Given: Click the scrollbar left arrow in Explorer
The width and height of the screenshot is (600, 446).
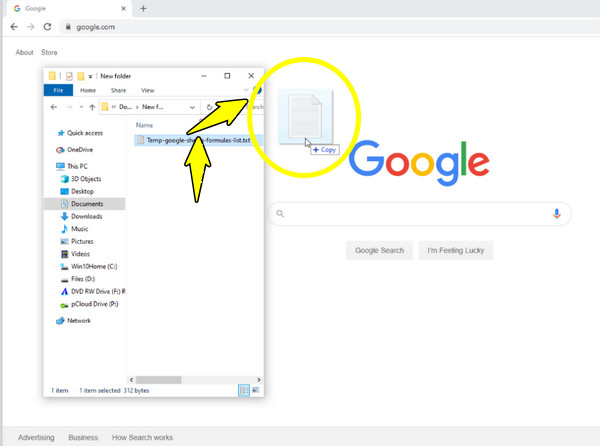Looking at the screenshot, I should 131,380.
